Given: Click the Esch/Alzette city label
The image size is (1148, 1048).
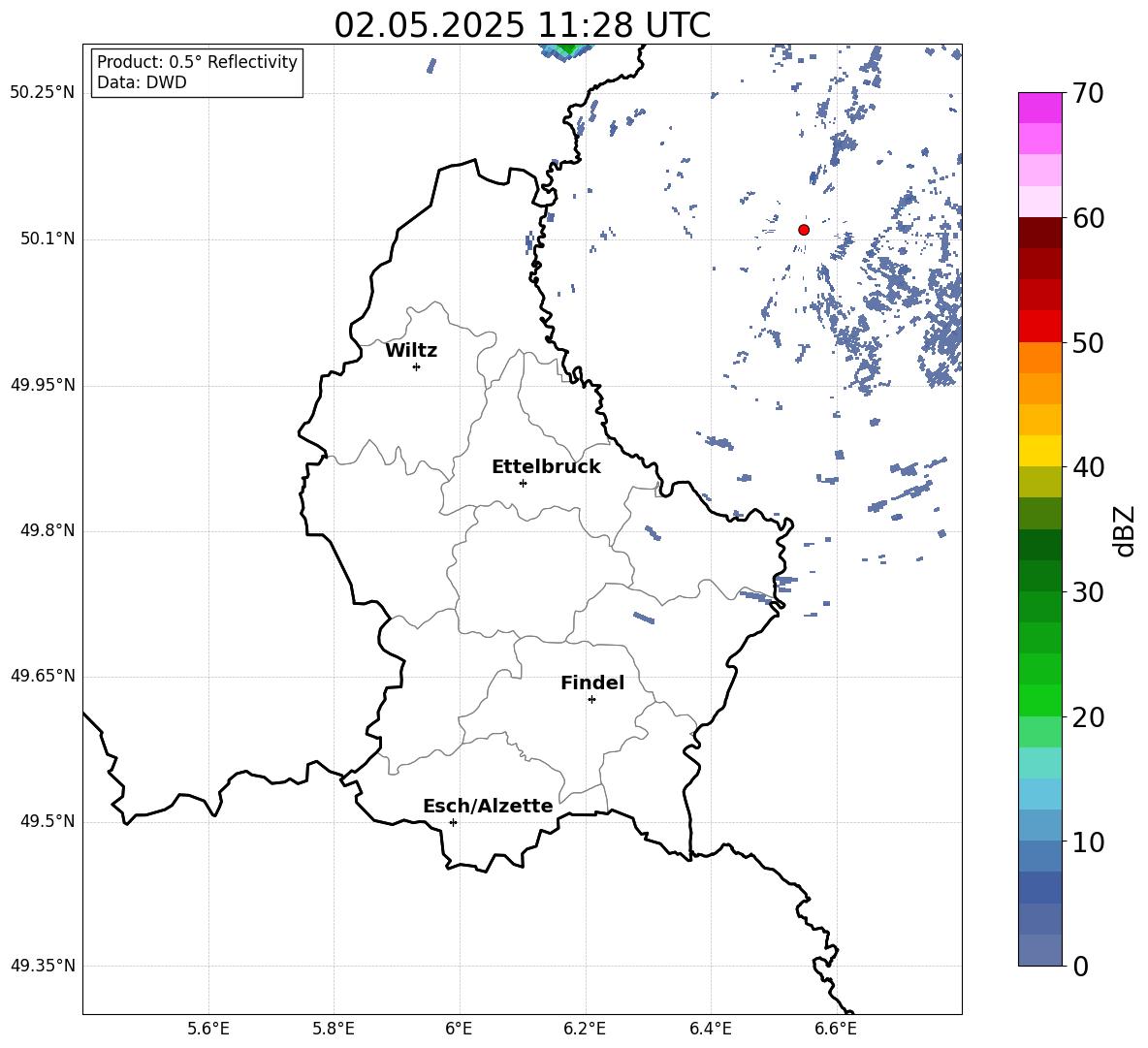Looking at the screenshot, I should (x=488, y=806).
